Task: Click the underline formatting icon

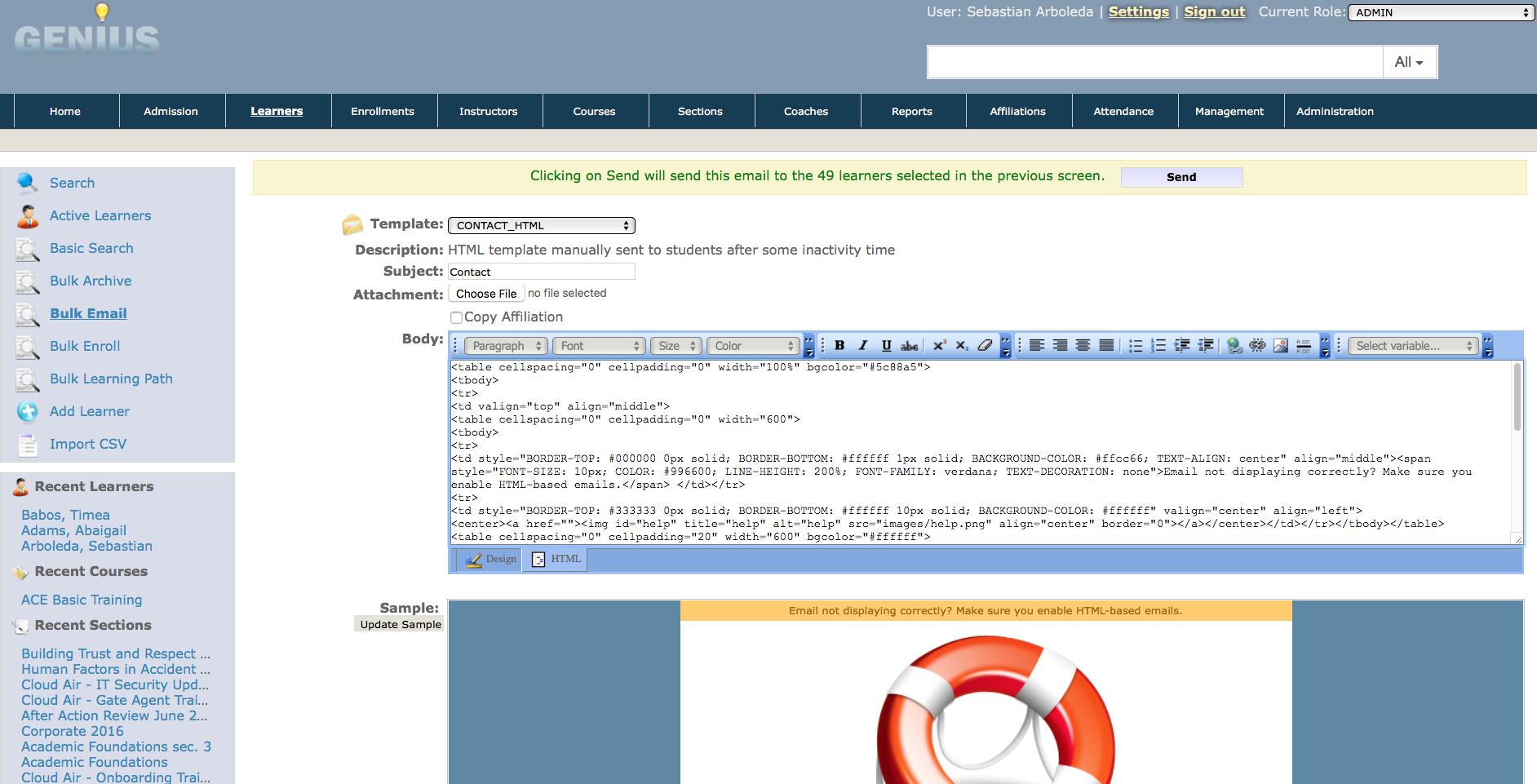Action: pos(886,346)
